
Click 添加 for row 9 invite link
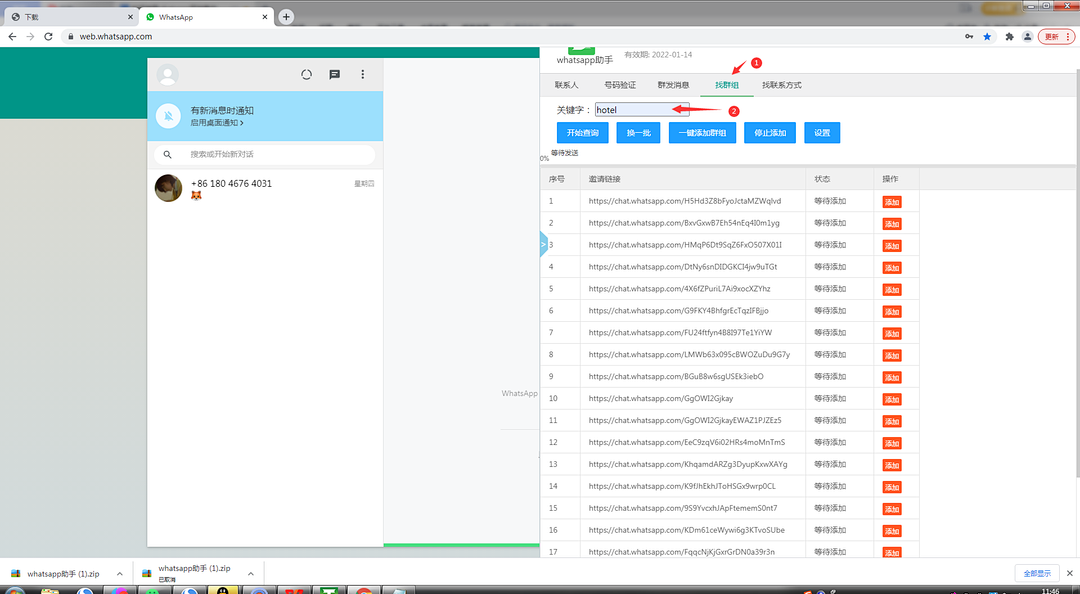click(x=892, y=378)
